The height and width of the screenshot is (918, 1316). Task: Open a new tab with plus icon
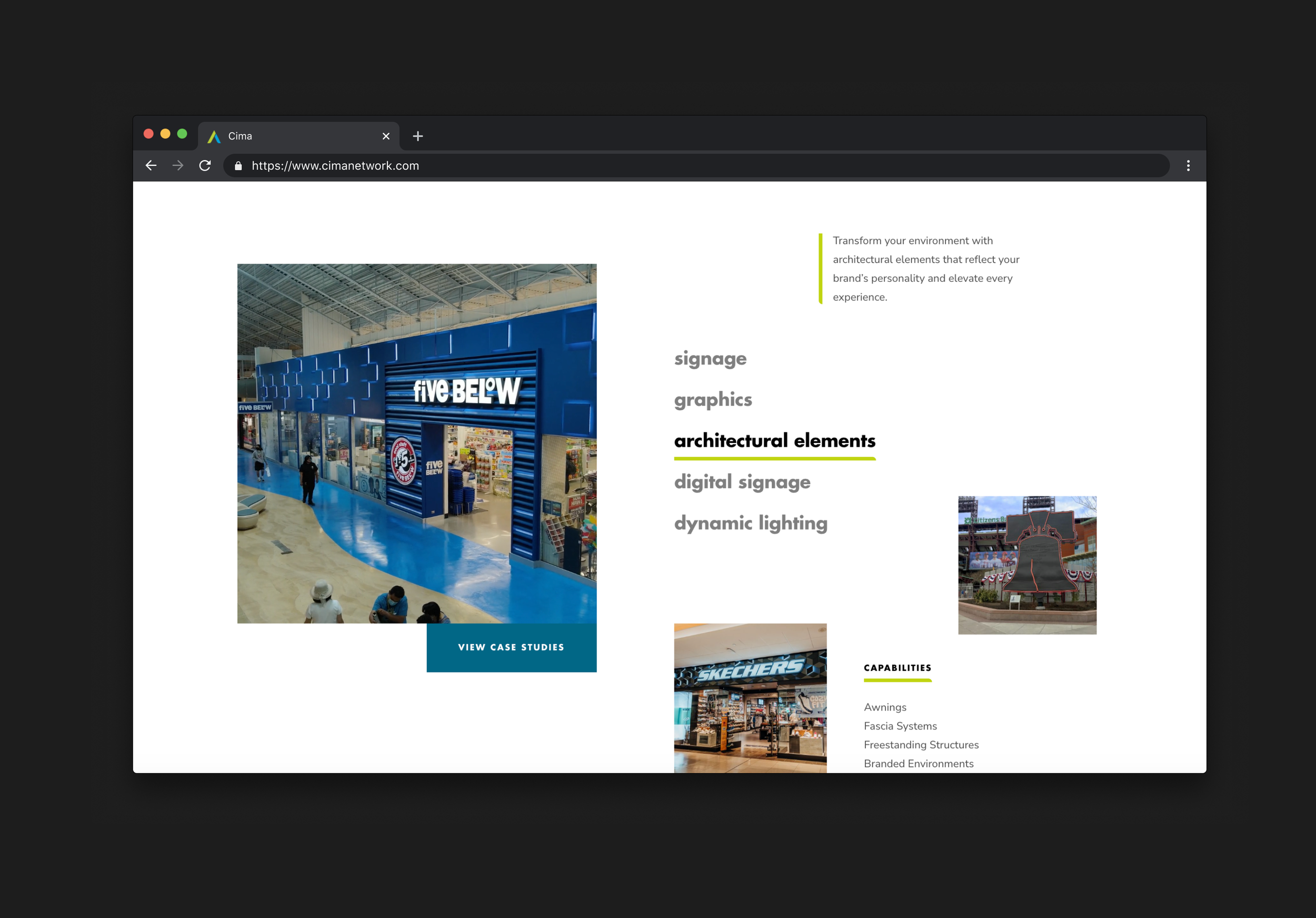[418, 136]
